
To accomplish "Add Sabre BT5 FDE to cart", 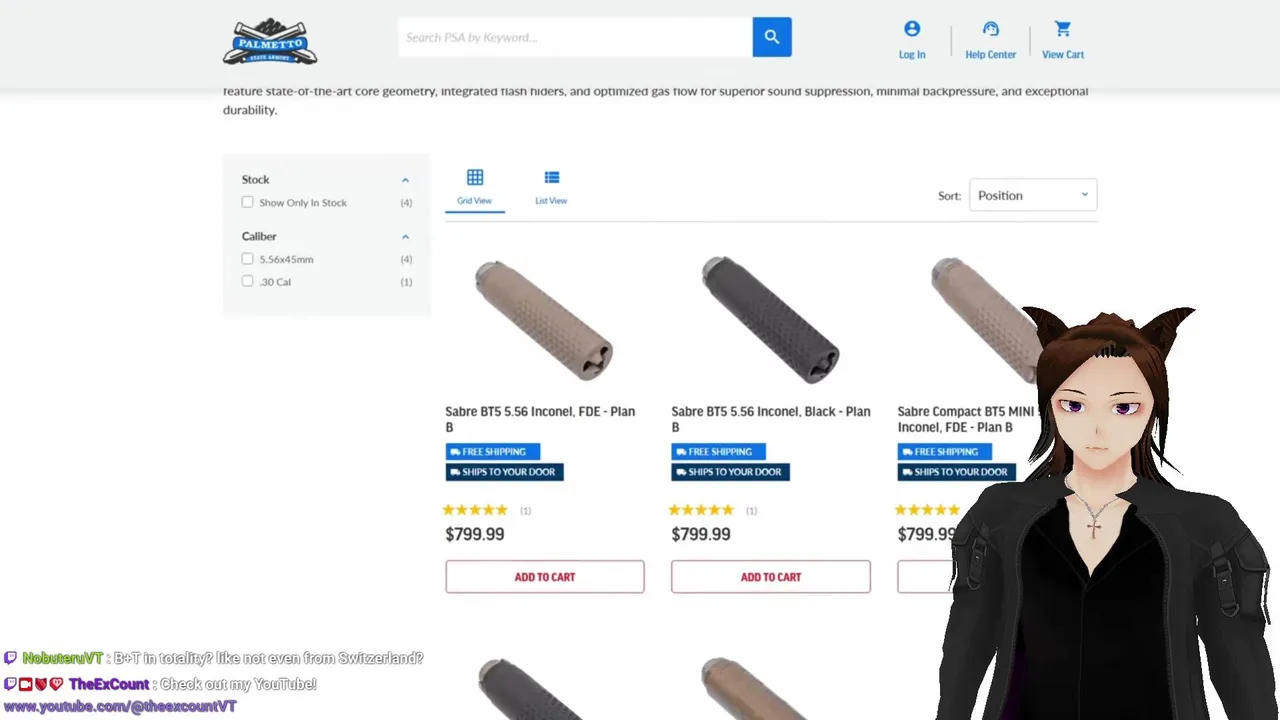I will coord(545,577).
